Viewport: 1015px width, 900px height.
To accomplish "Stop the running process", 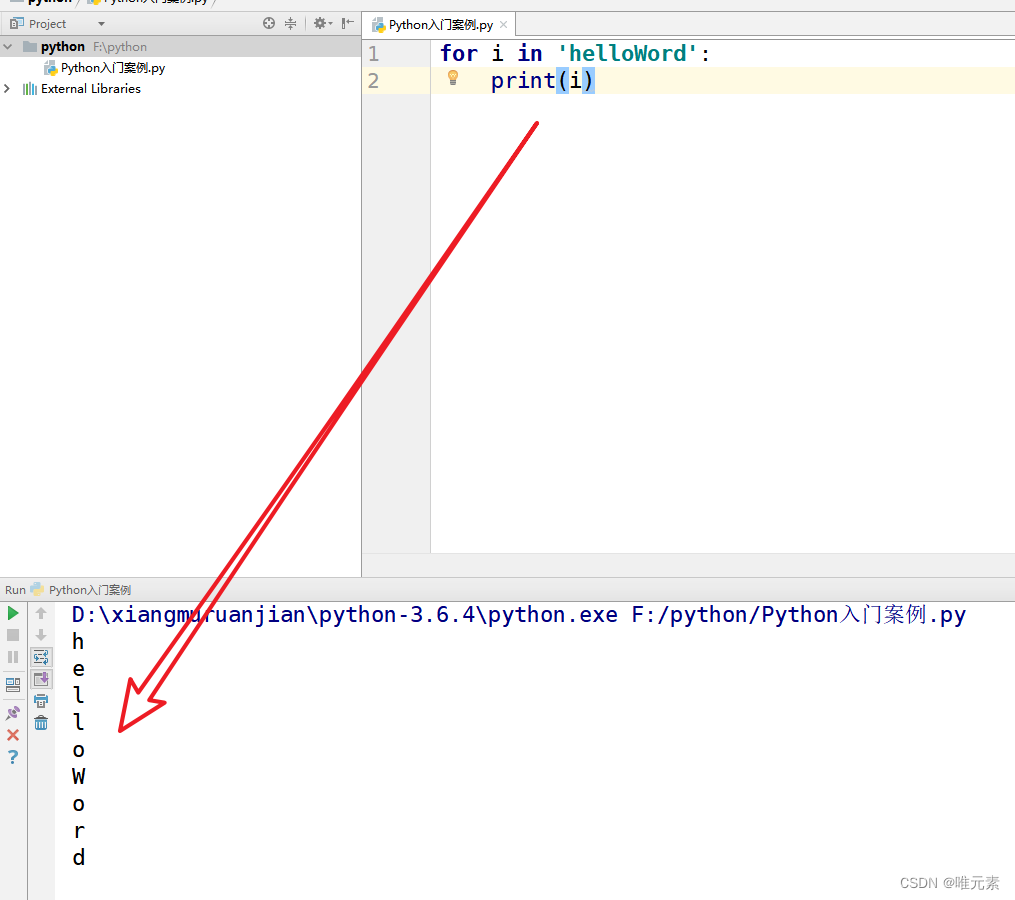I will pos(13,635).
